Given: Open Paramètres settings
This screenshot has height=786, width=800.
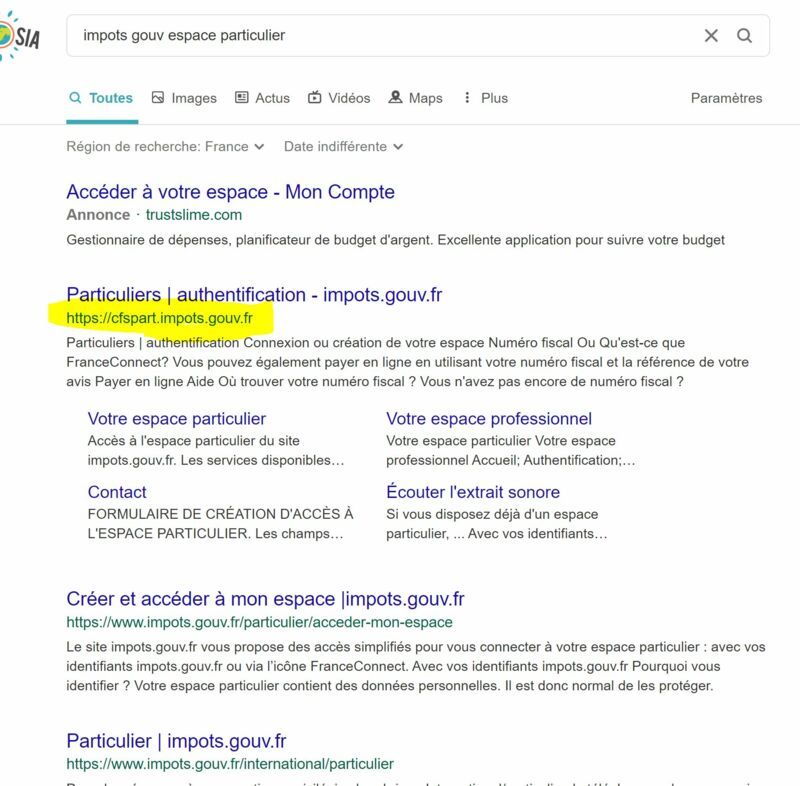Looking at the screenshot, I should [726, 98].
